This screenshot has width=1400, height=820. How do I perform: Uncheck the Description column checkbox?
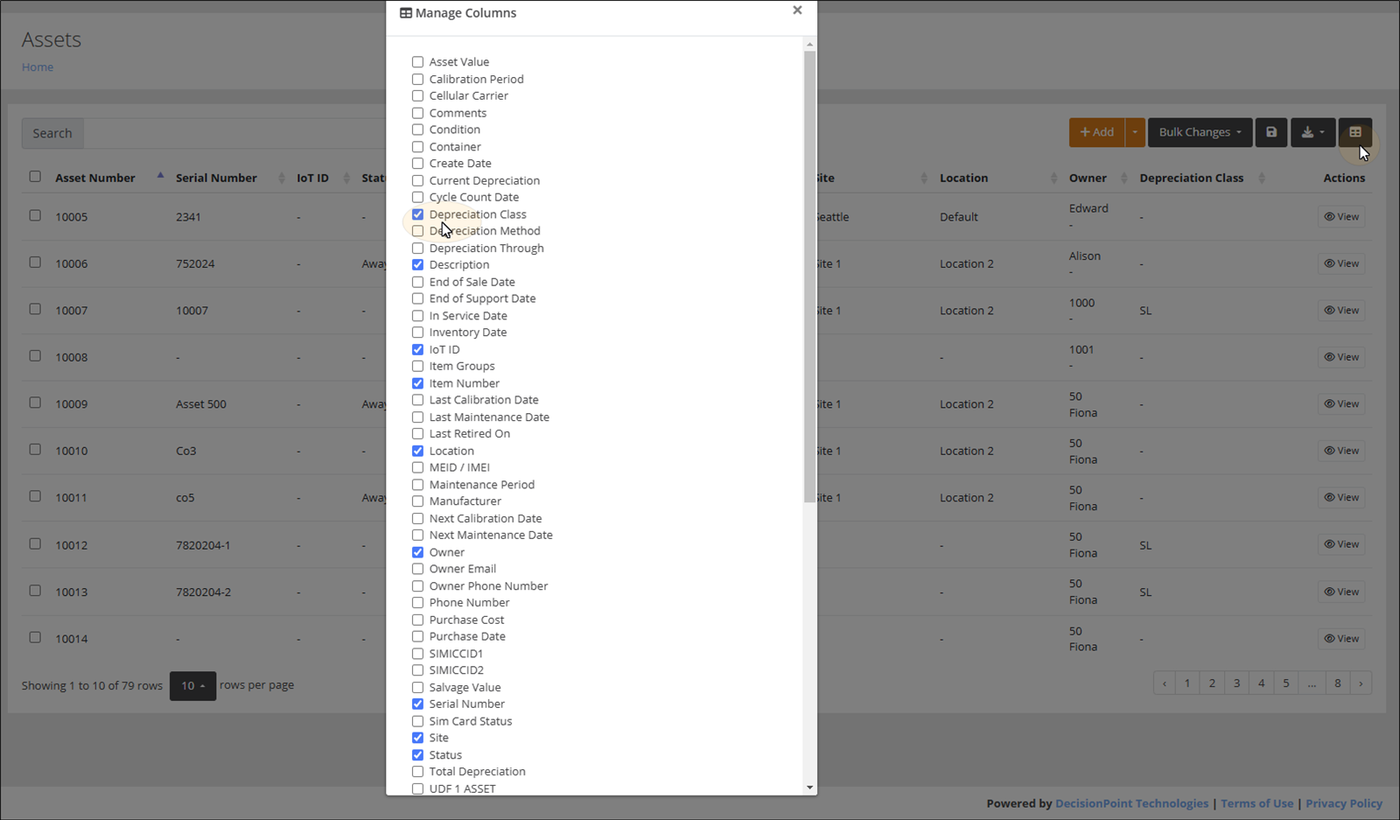[418, 265]
